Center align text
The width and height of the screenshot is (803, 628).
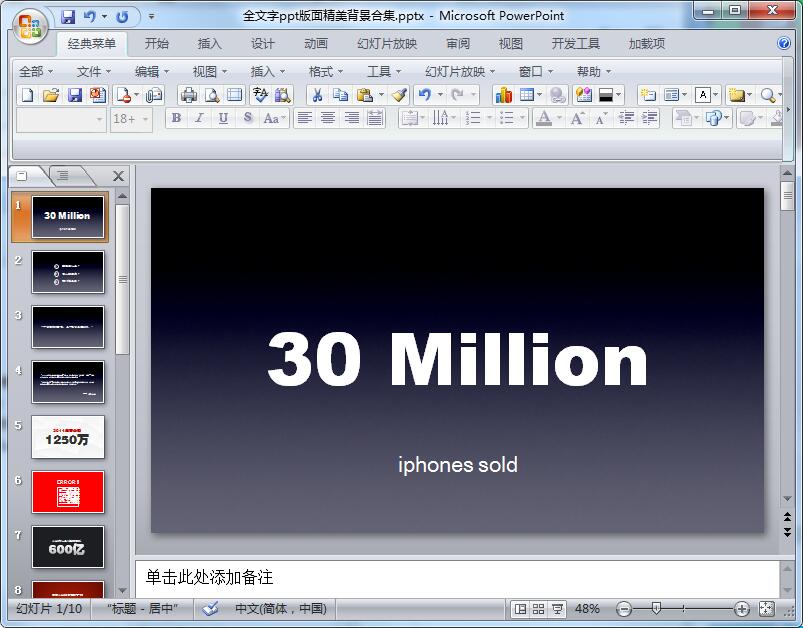[328, 119]
